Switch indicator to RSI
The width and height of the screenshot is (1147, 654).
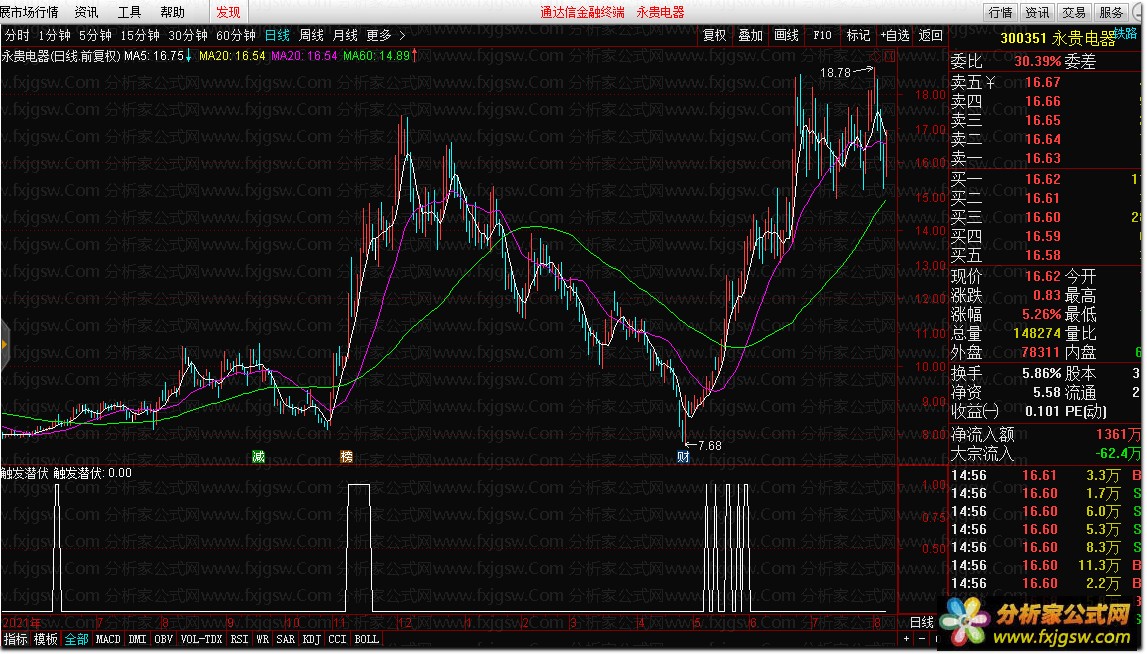[239, 639]
